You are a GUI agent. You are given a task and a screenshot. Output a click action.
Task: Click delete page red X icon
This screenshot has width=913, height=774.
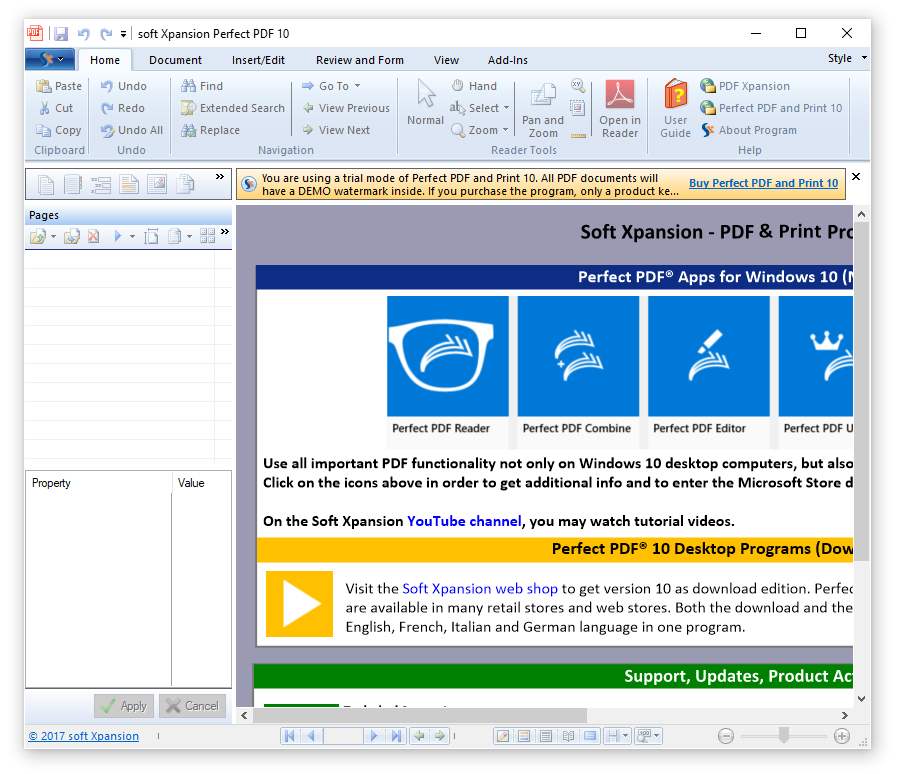pyautogui.click(x=93, y=236)
